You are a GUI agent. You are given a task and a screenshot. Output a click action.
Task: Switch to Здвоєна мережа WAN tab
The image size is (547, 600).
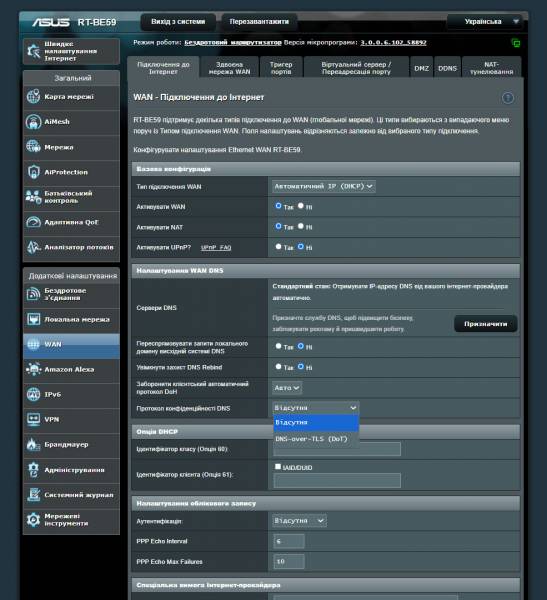pos(229,68)
